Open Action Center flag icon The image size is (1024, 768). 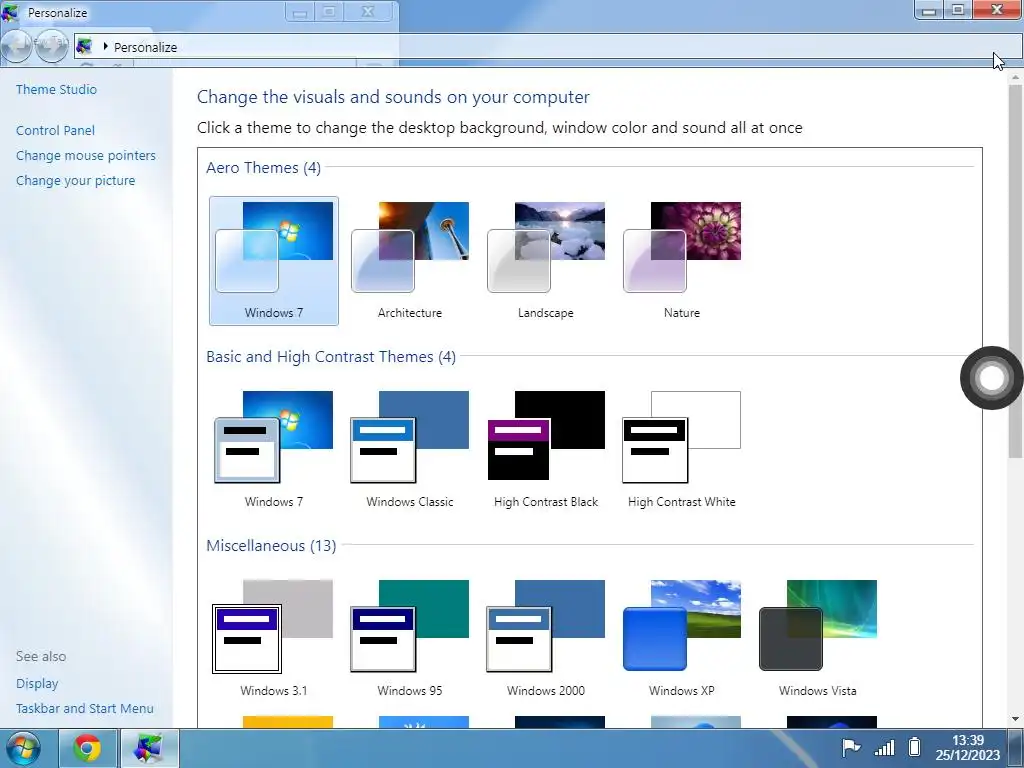click(x=851, y=747)
